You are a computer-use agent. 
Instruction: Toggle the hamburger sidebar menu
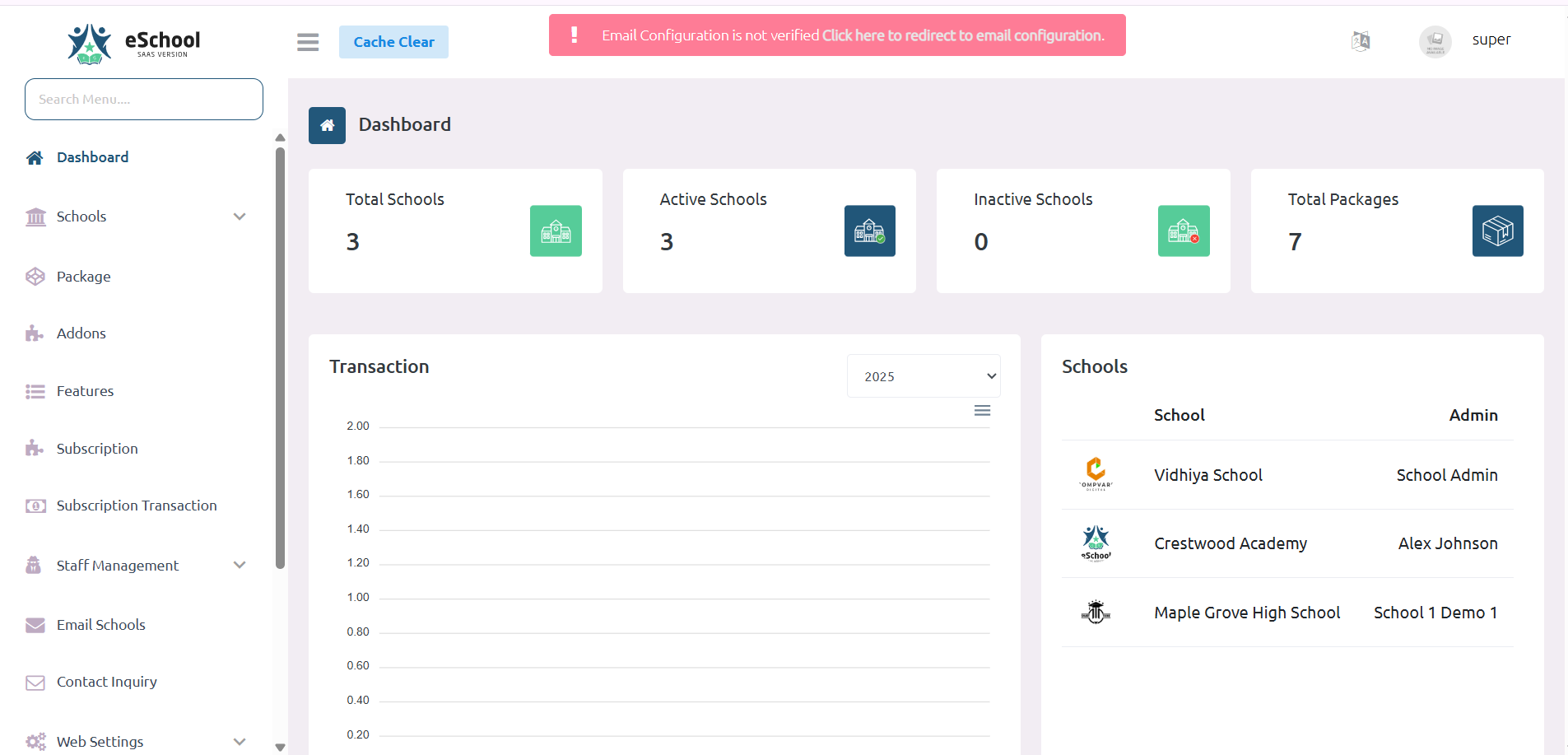coord(308,42)
